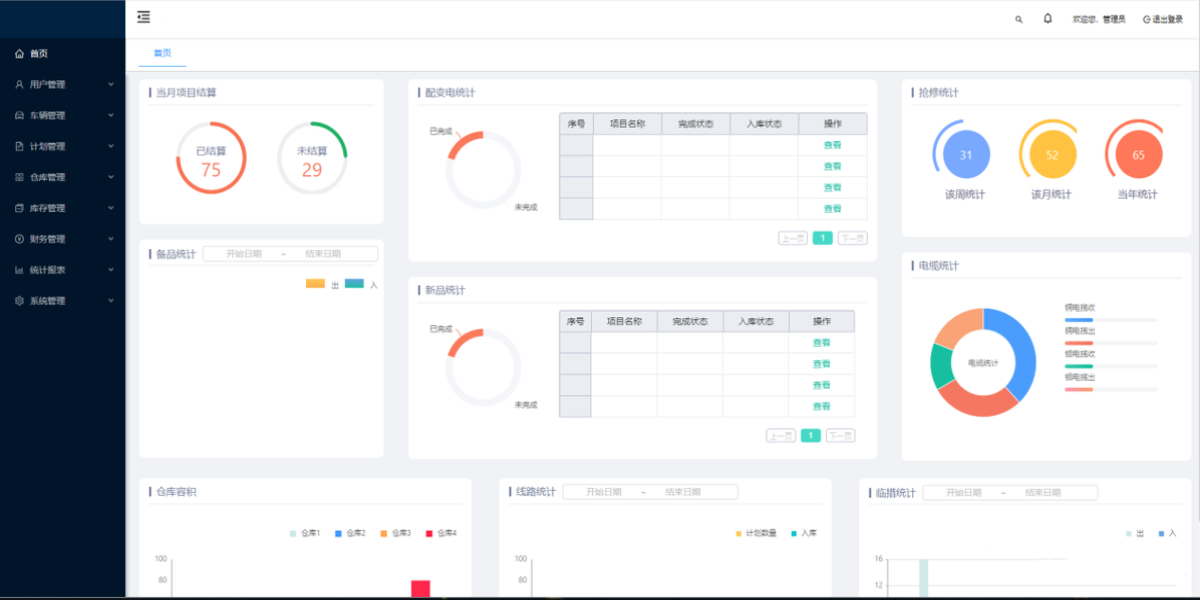Toggle the 计划数量 legend in 线路统计
Image resolution: width=1200 pixels, height=600 pixels.
coord(756,533)
